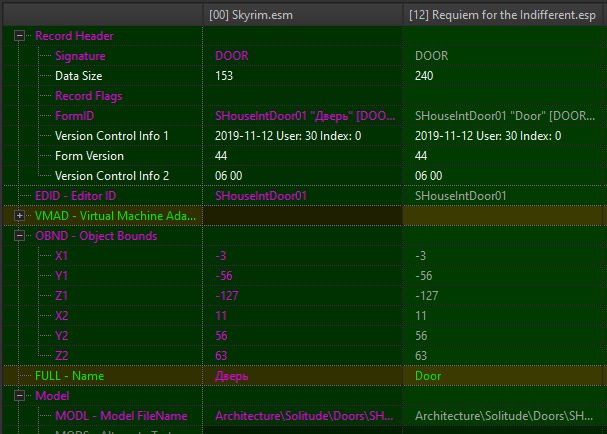Image resolution: width=607 pixels, height=434 pixels.
Task: Click the 06 00 value in Requiem column
Action: point(428,176)
